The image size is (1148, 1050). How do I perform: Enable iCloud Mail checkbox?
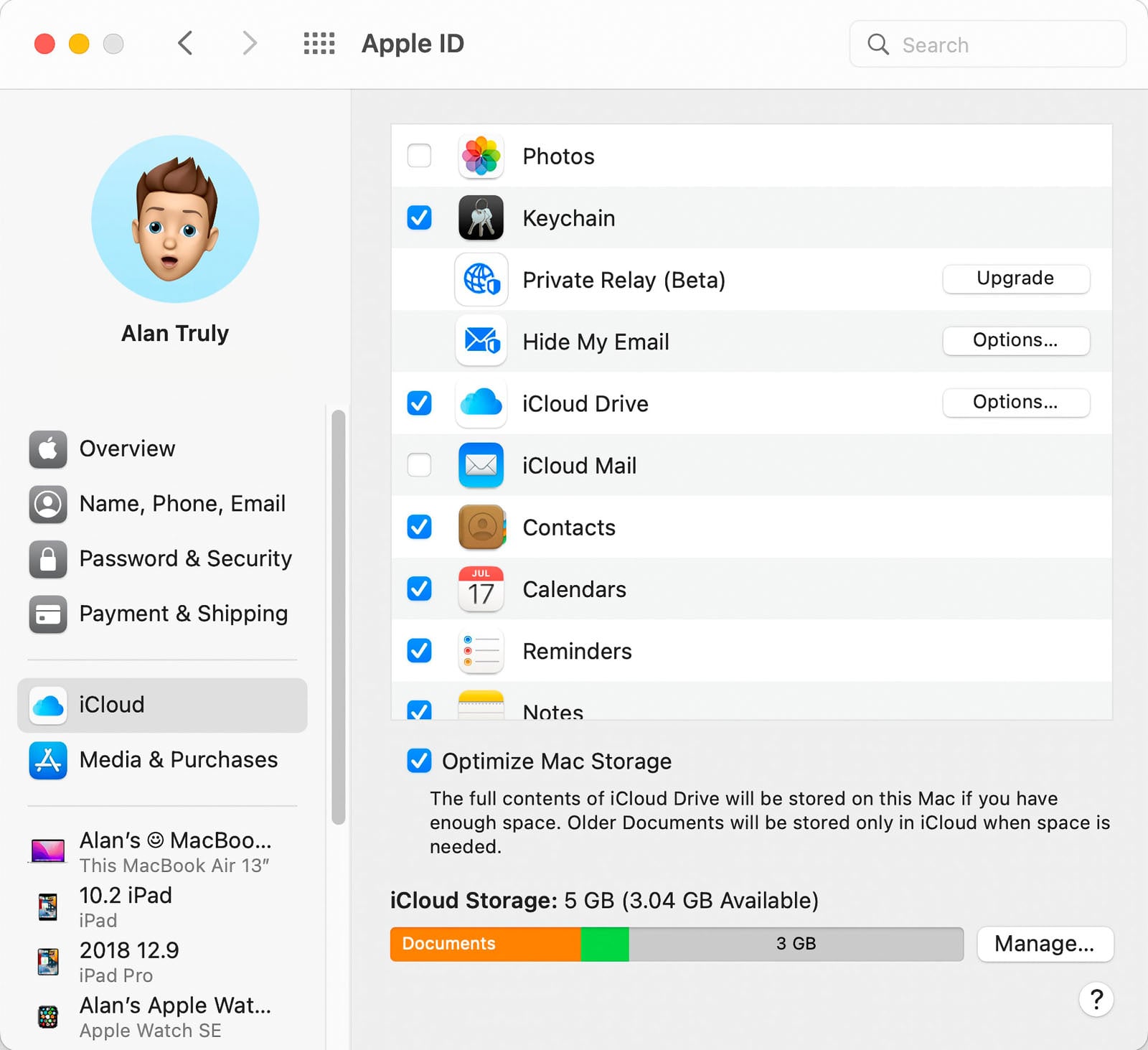(419, 465)
